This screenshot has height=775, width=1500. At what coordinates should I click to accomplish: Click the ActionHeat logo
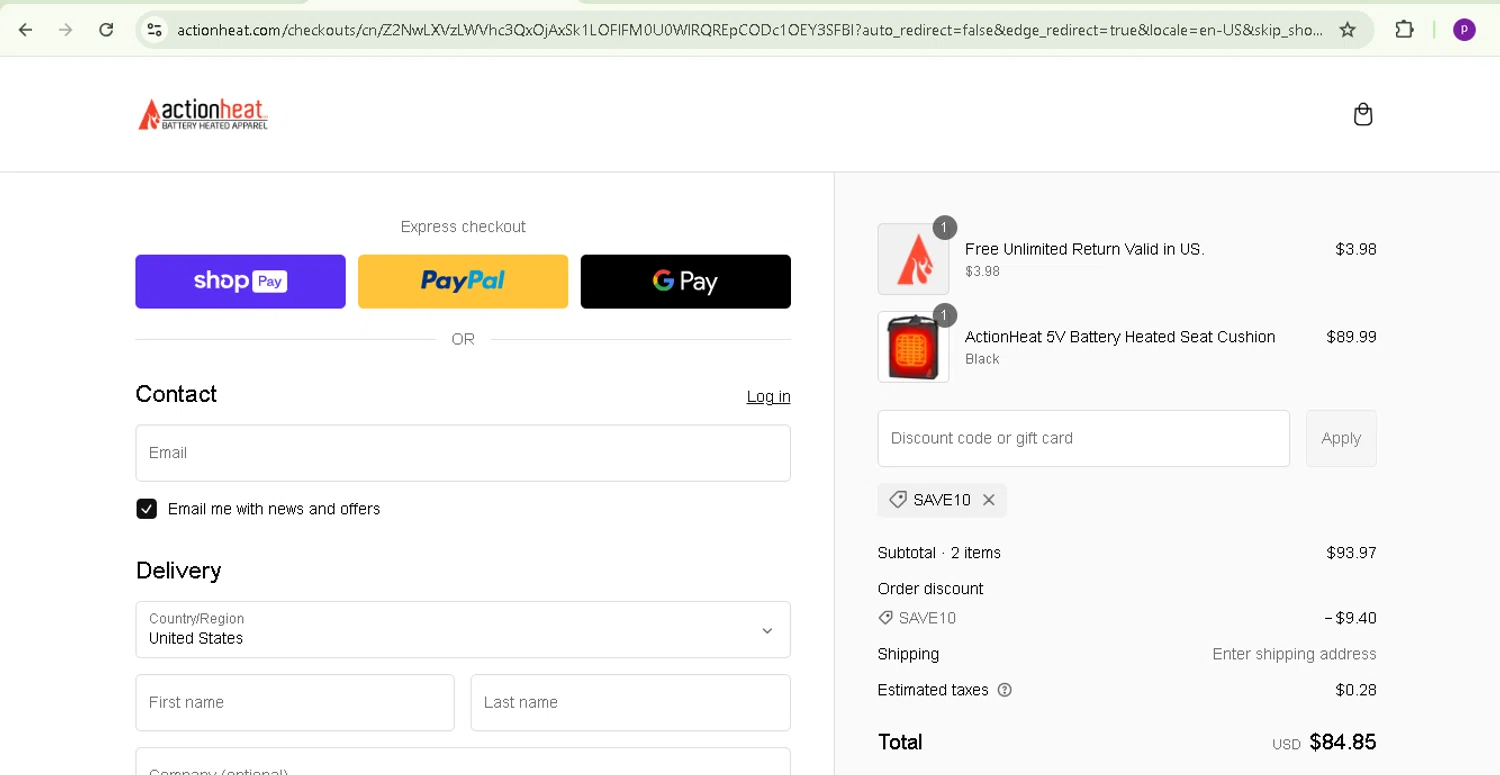(x=203, y=114)
